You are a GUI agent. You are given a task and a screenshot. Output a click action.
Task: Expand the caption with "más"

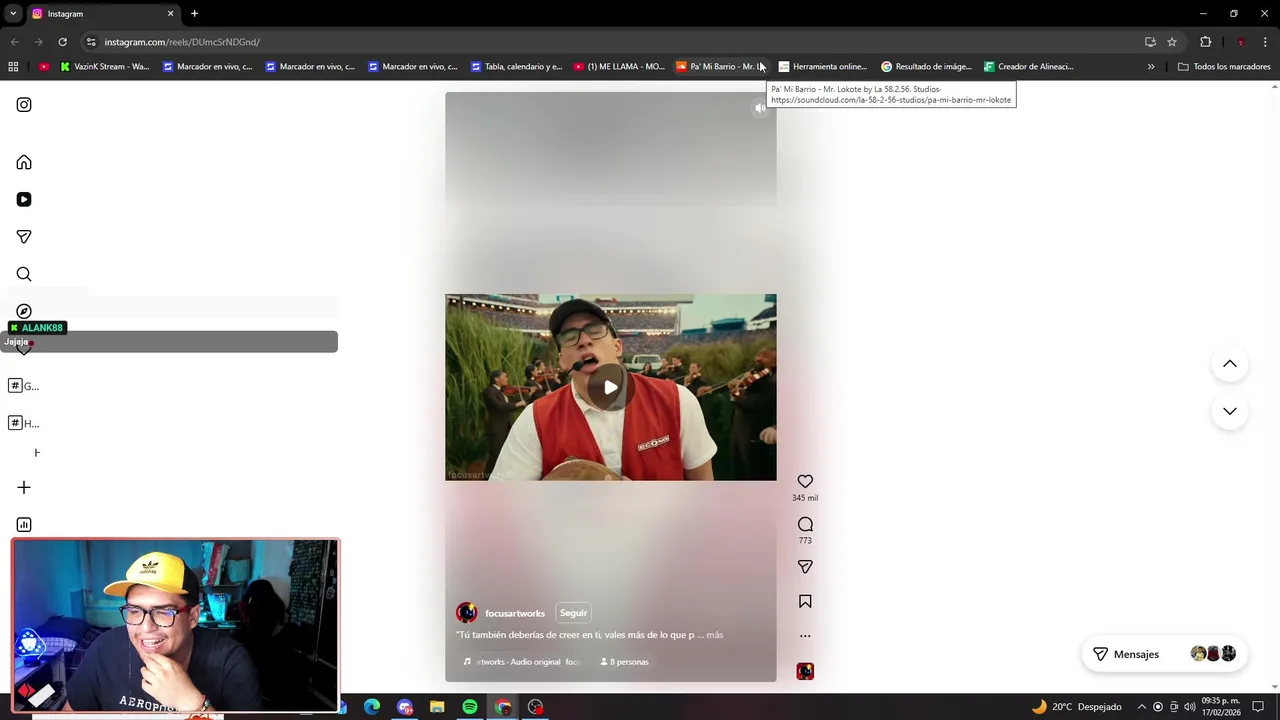point(714,635)
